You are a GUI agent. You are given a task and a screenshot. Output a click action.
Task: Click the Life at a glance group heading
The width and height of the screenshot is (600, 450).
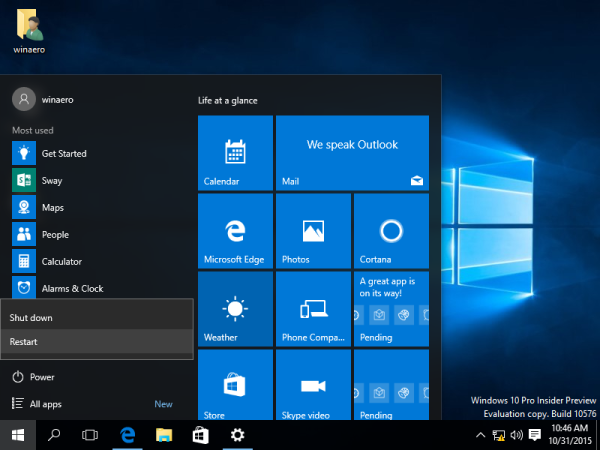[228, 101]
